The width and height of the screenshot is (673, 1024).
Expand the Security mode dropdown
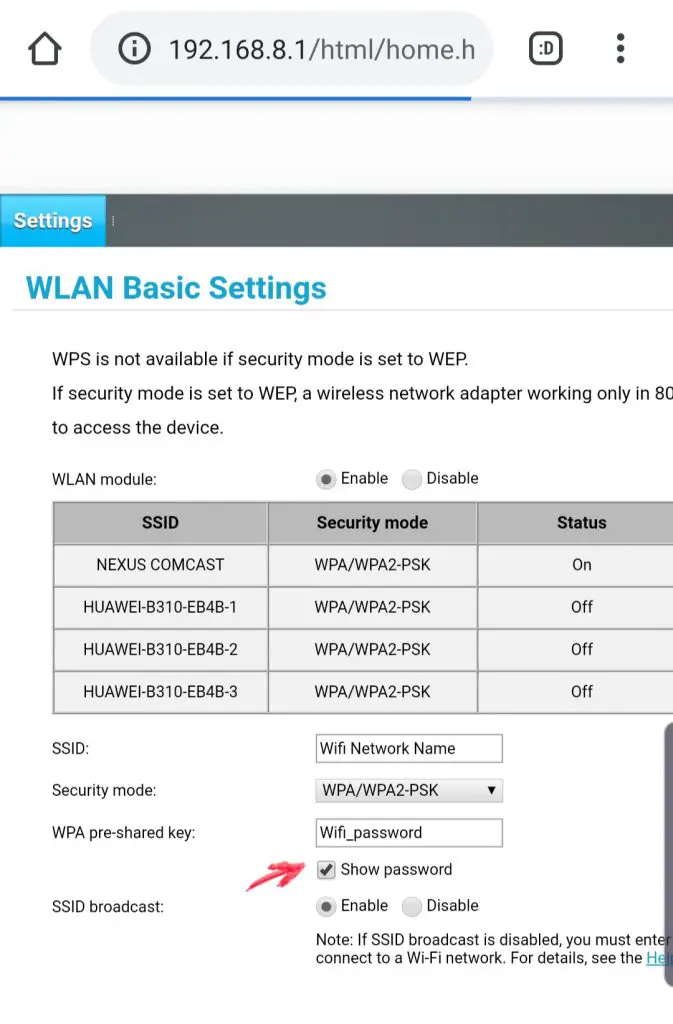point(408,790)
